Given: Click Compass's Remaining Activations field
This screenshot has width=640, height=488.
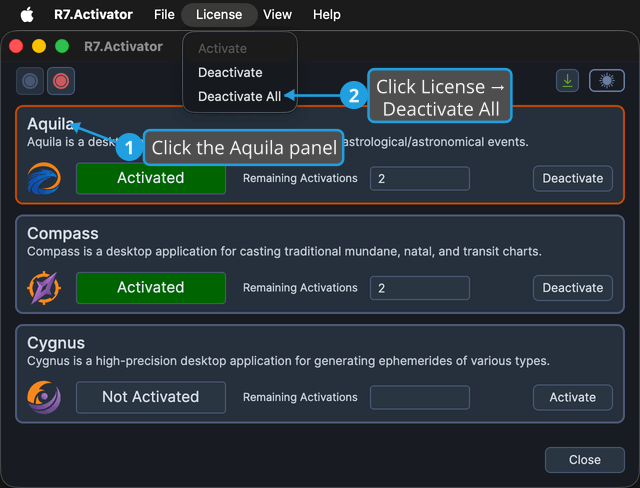Looking at the screenshot, I should pos(420,288).
